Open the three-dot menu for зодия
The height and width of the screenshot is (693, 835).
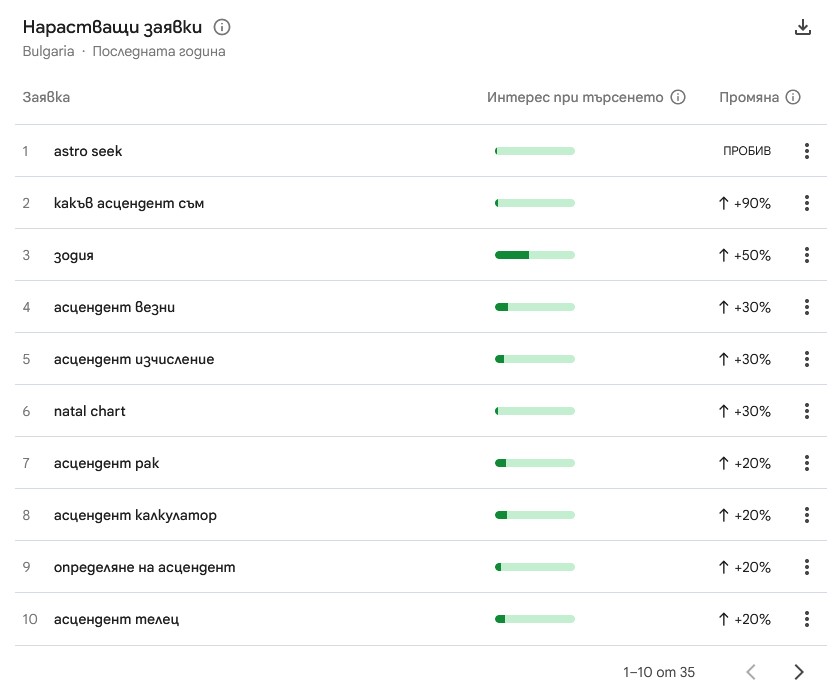[x=807, y=255]
